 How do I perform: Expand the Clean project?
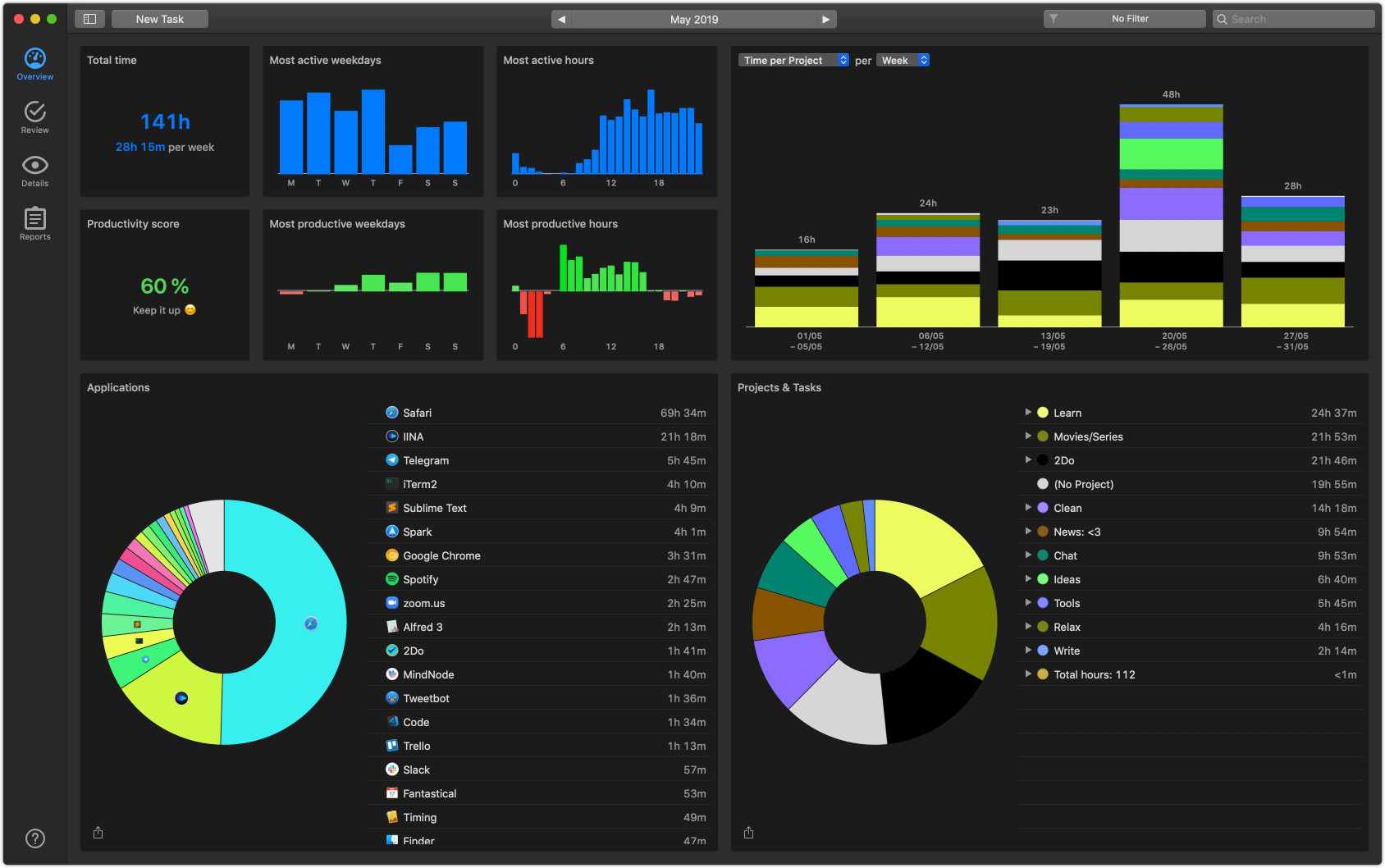[1028, 507]
